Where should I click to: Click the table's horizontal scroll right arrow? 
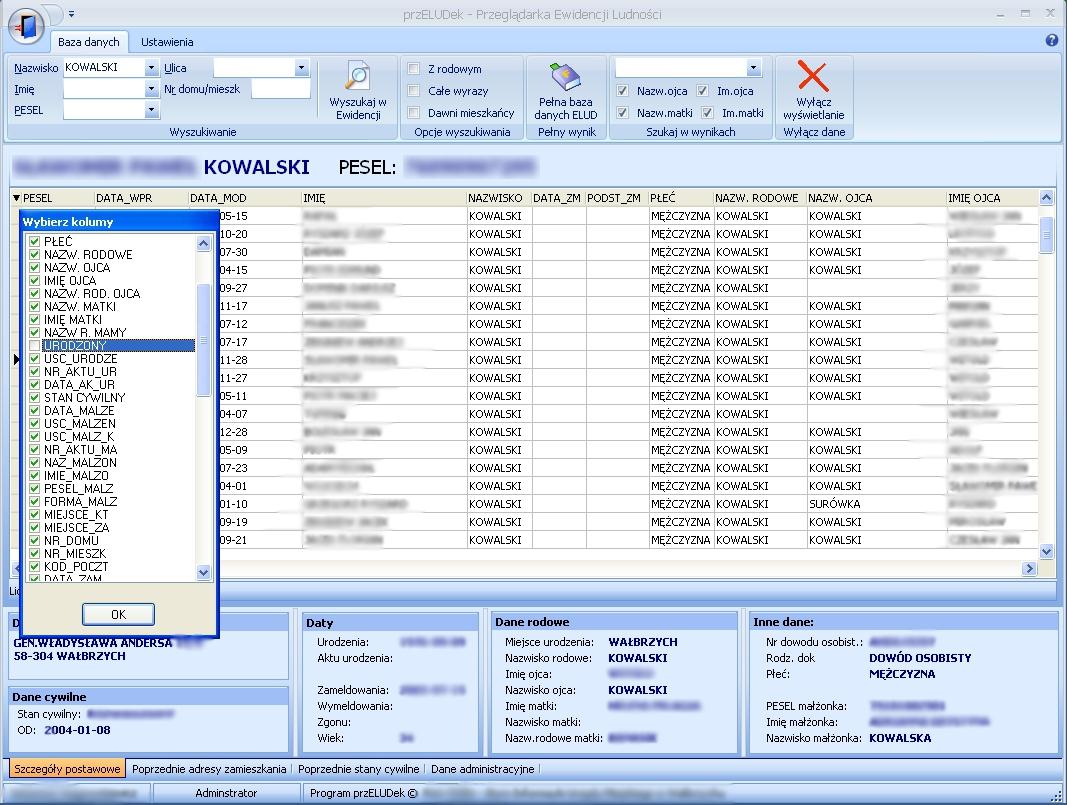[1029, 568]
